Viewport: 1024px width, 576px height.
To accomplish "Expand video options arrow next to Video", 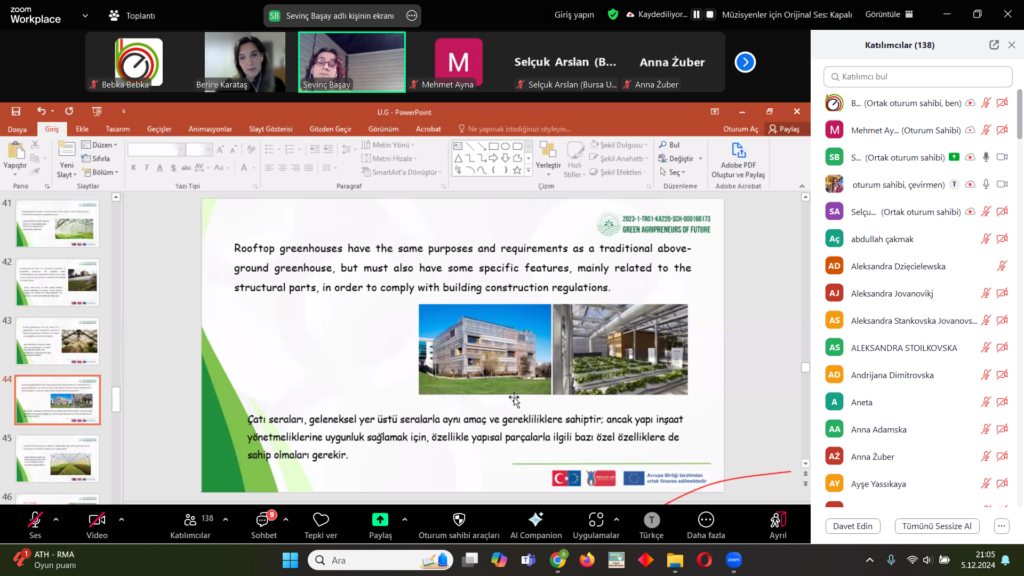I will [121, 519].
